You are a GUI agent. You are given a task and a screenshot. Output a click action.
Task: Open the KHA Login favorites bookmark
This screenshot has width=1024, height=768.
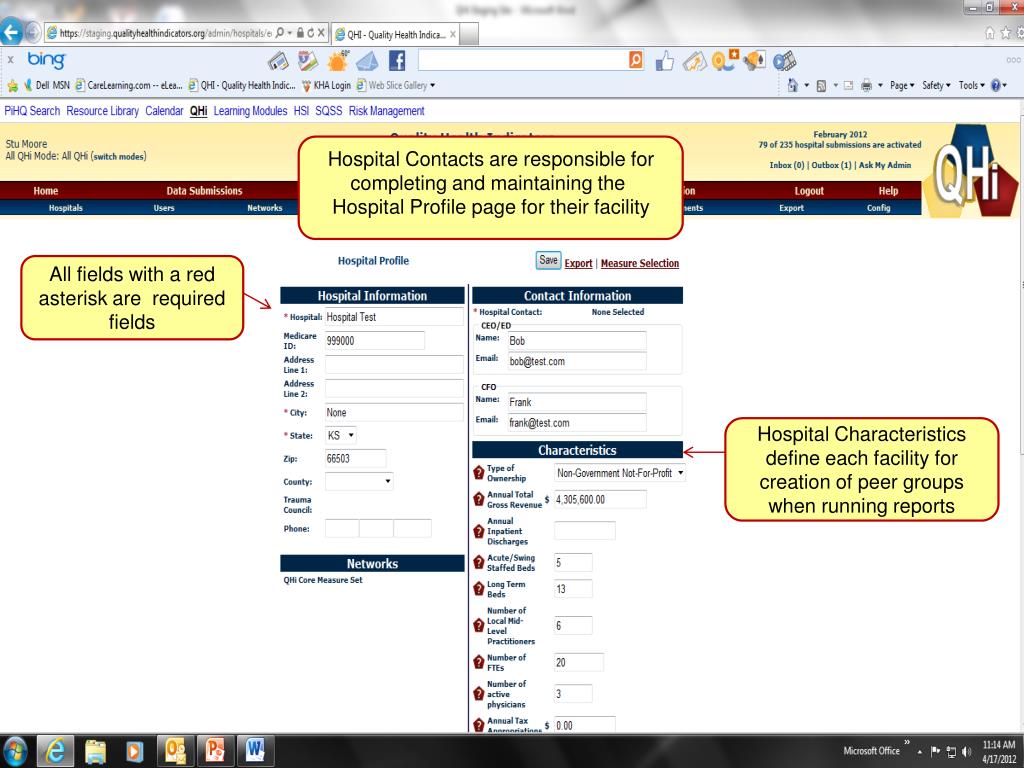(x=327, y=85)
